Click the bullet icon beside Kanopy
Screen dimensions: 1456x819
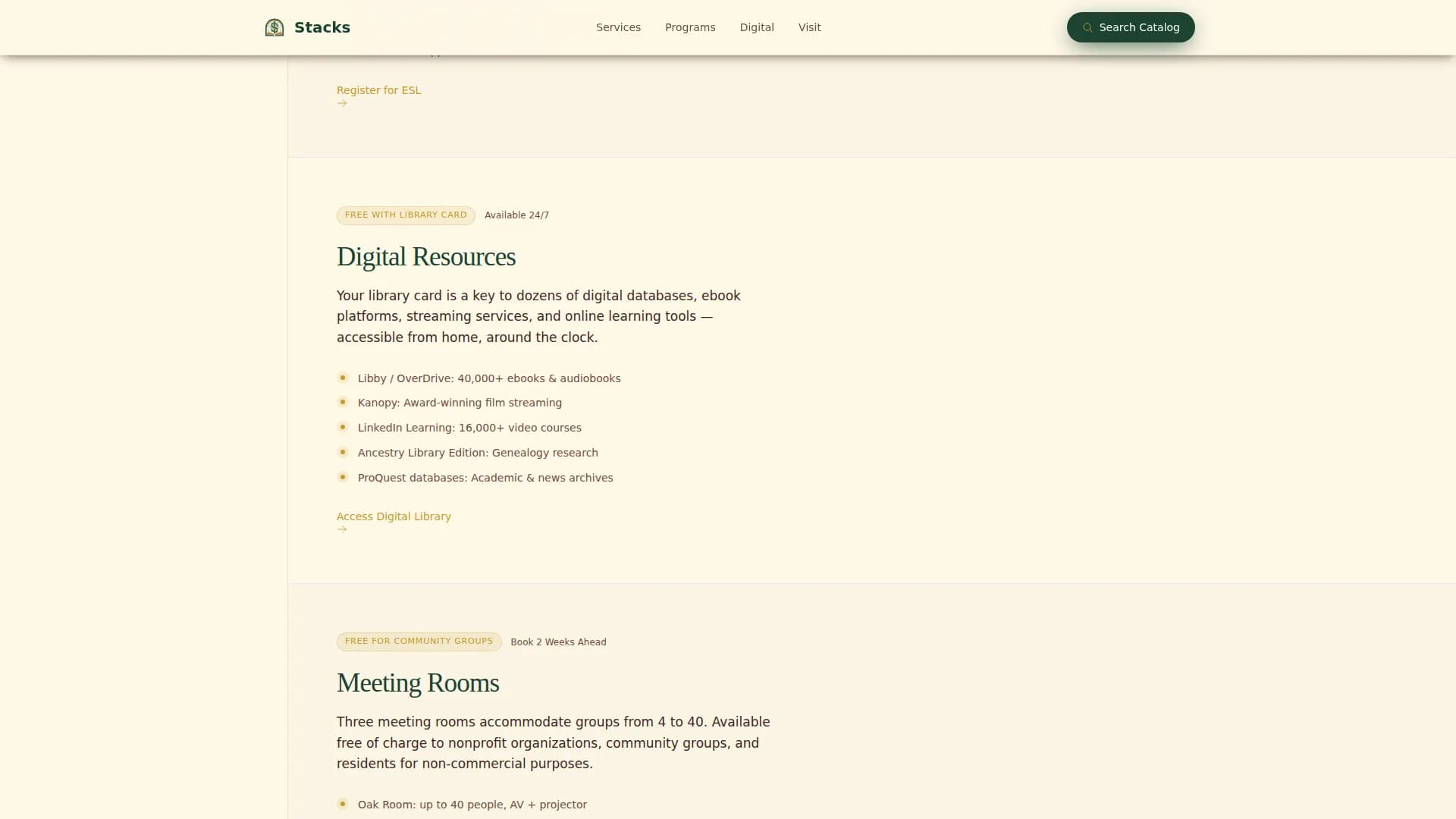click(343, 402)
